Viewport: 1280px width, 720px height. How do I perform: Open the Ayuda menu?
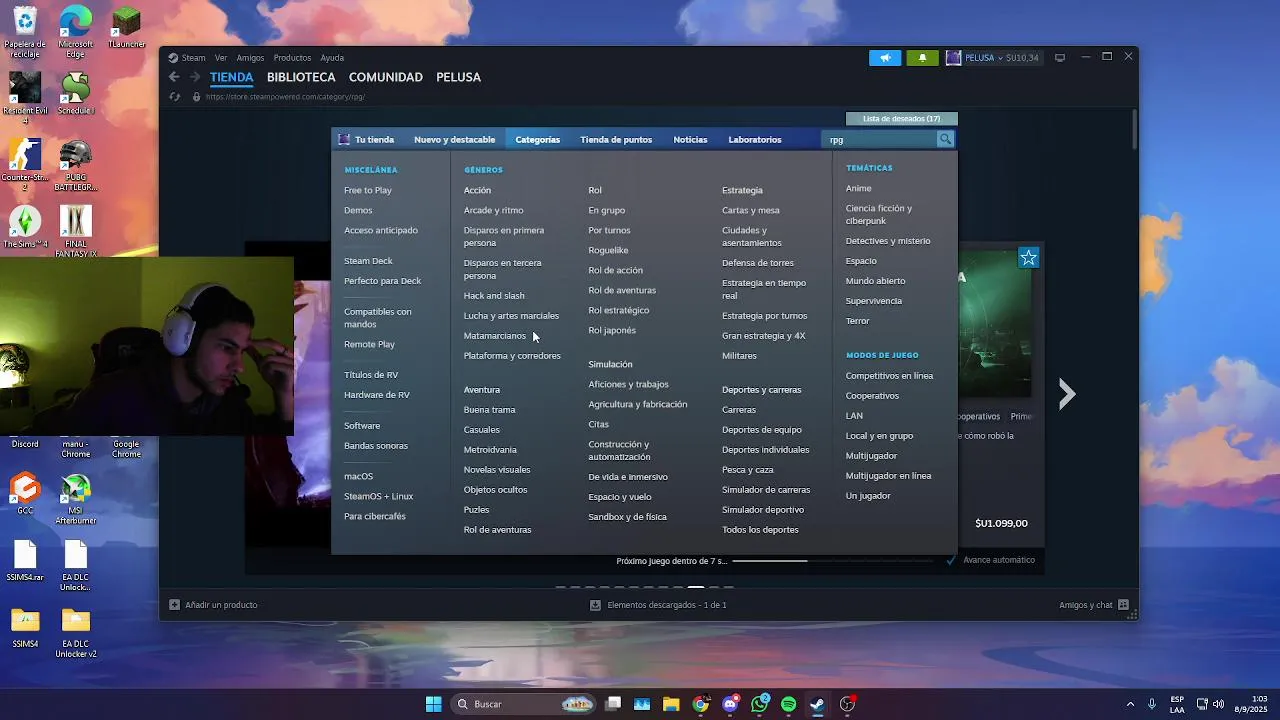(332, 58)
